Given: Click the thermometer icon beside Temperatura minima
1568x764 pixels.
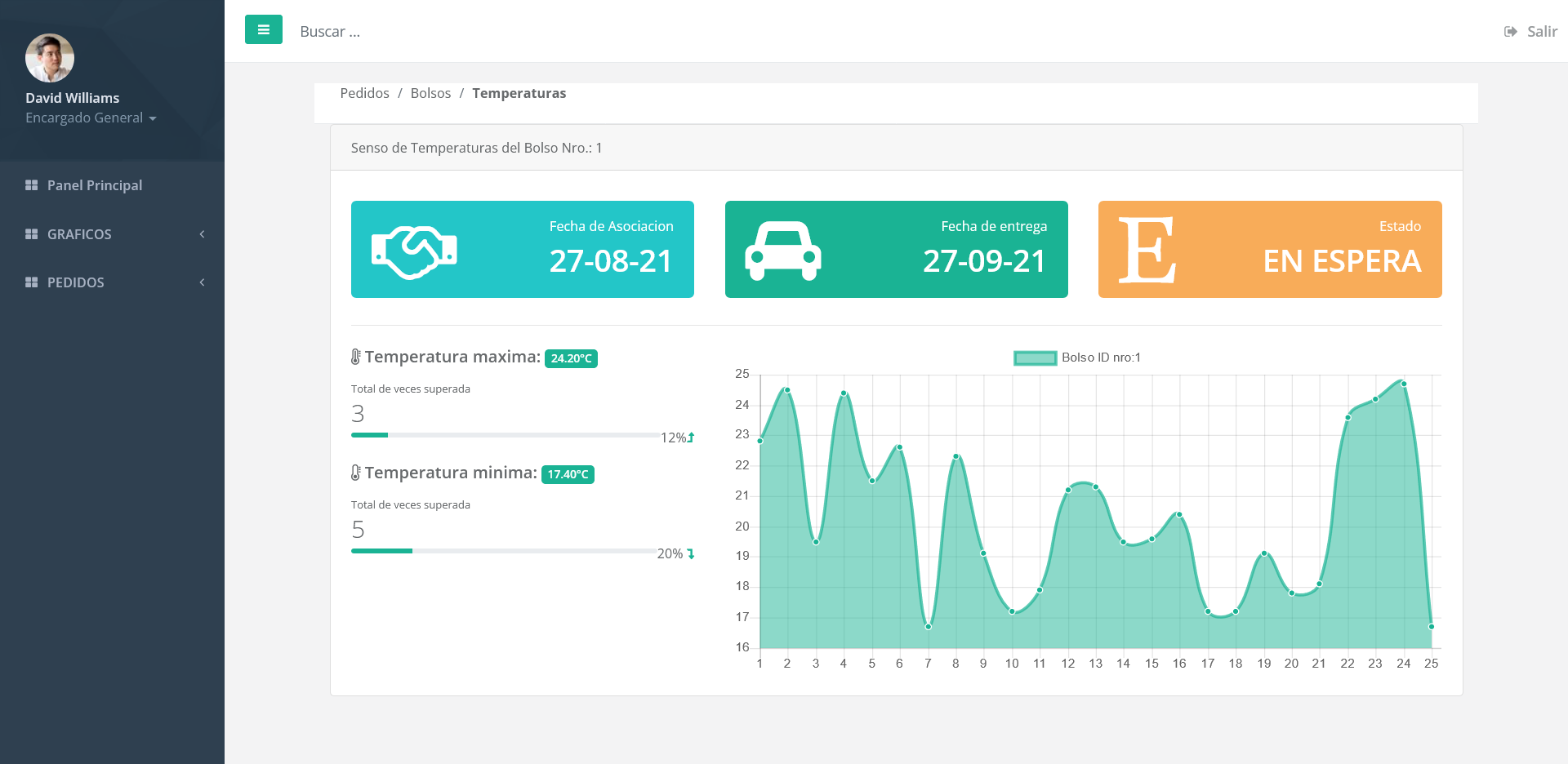Looking at the screenshot, I should pyautogui.click(x=355, y=473).
